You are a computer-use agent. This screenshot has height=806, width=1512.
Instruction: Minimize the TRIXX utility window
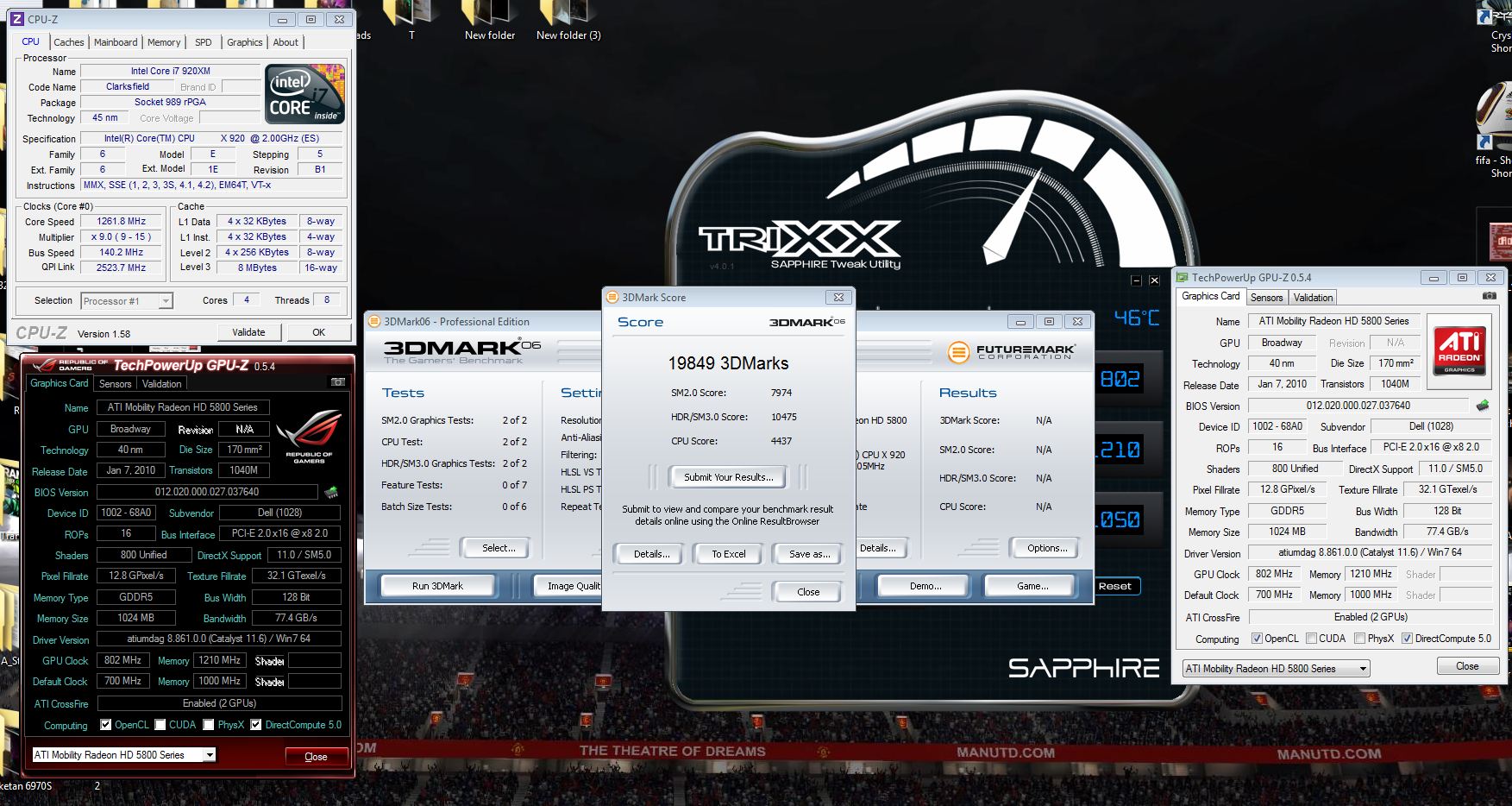coord(1136,280)
